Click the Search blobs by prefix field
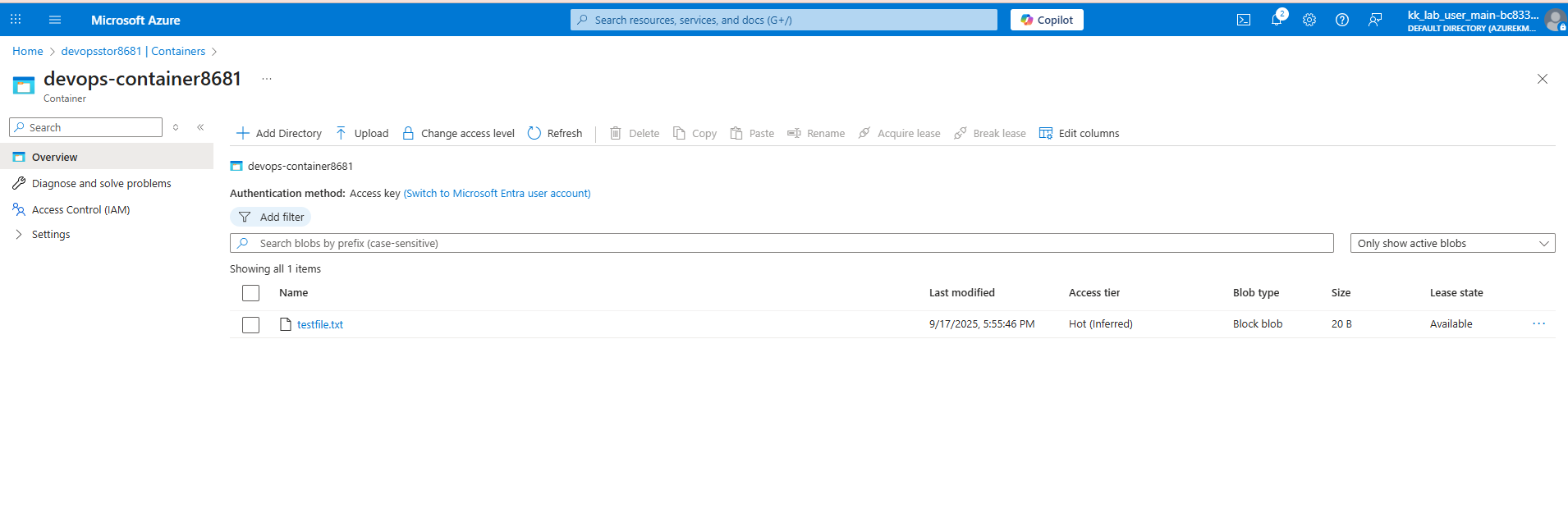This screenshot has height=518, width=1568. coord(782,243)
